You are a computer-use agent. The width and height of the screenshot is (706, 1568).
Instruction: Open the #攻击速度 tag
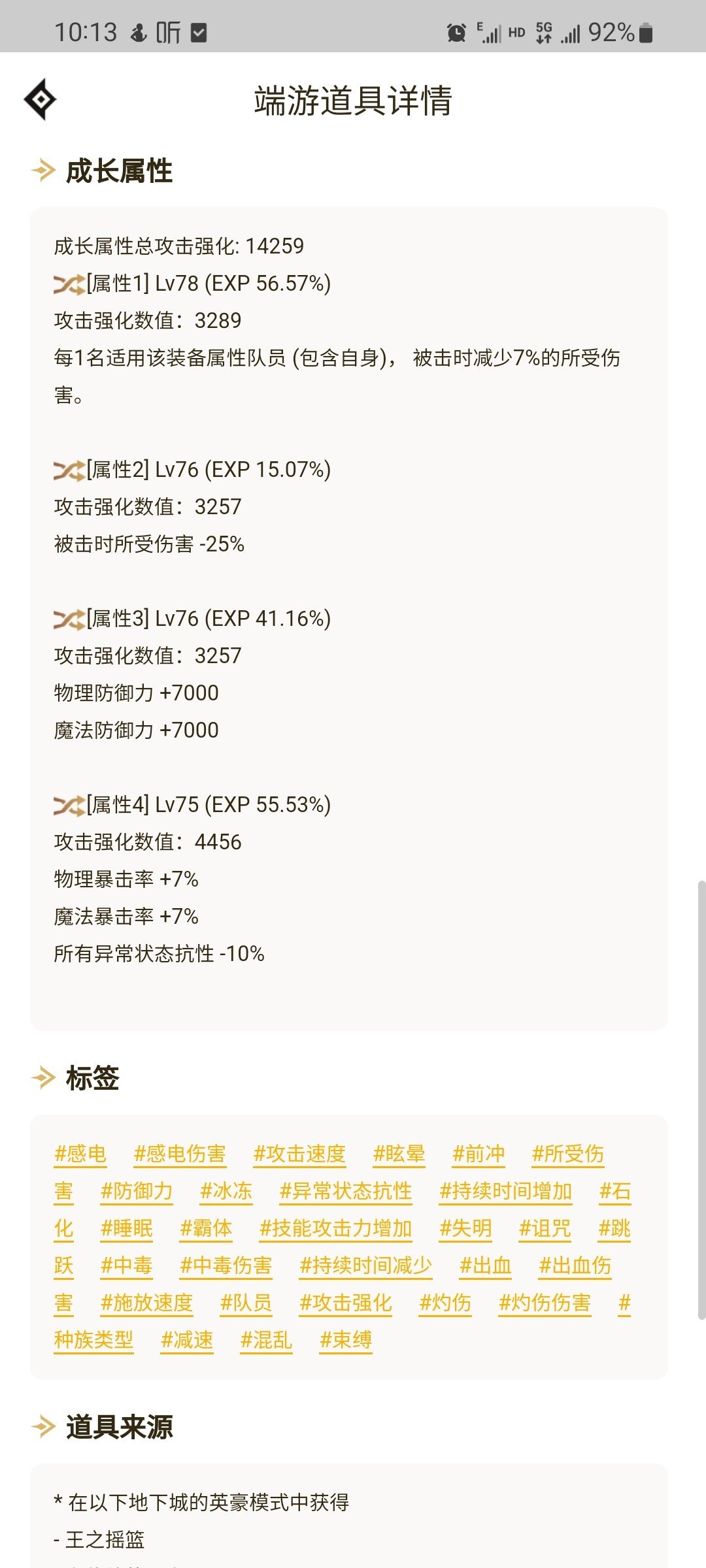[299, 1154]
